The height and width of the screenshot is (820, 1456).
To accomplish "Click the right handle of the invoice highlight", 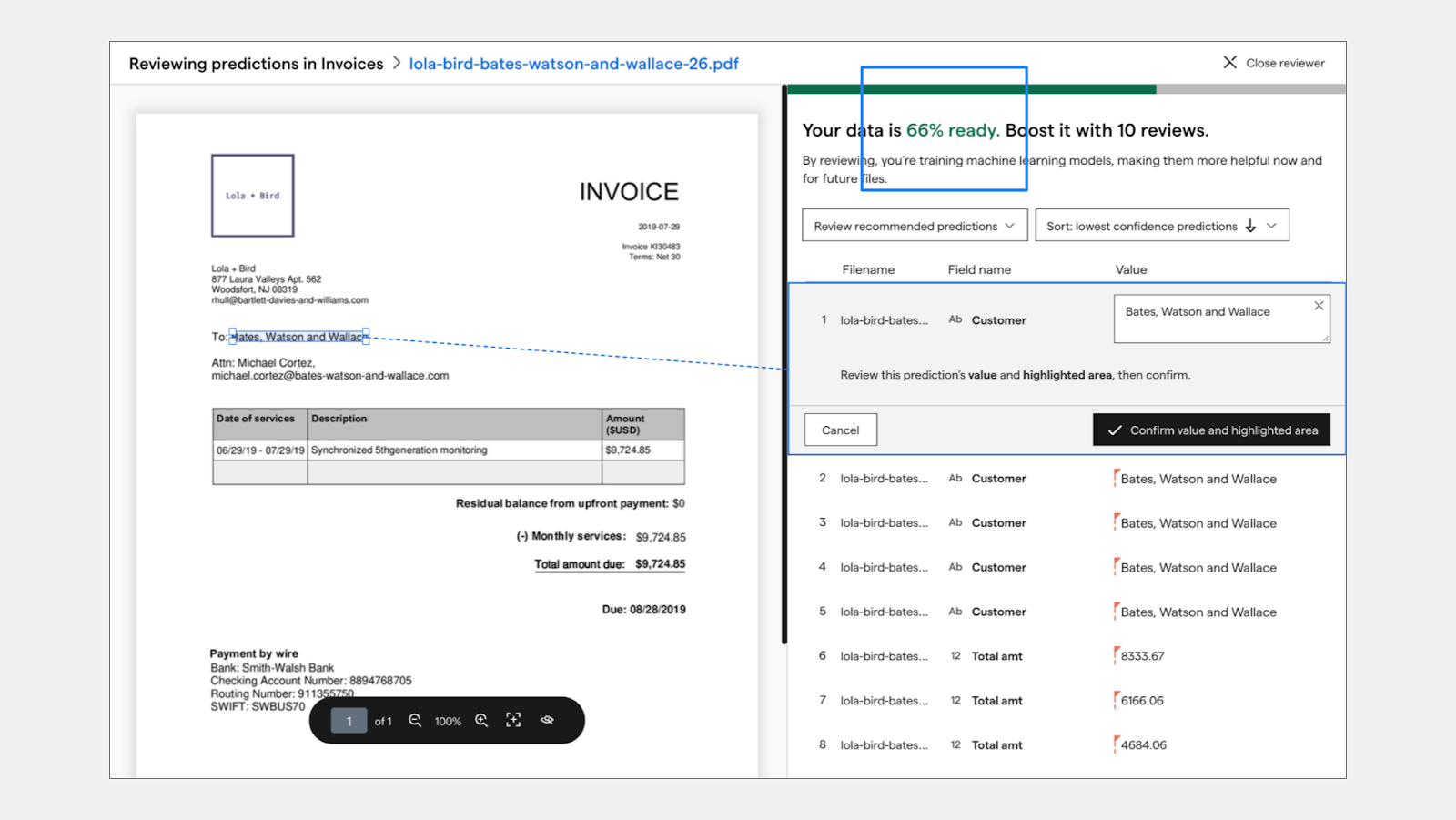I will click(366, 337).
